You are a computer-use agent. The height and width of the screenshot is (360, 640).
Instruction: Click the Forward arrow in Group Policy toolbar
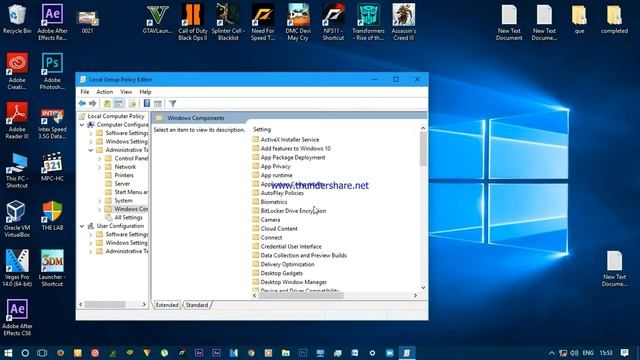(x=93, y=104)
